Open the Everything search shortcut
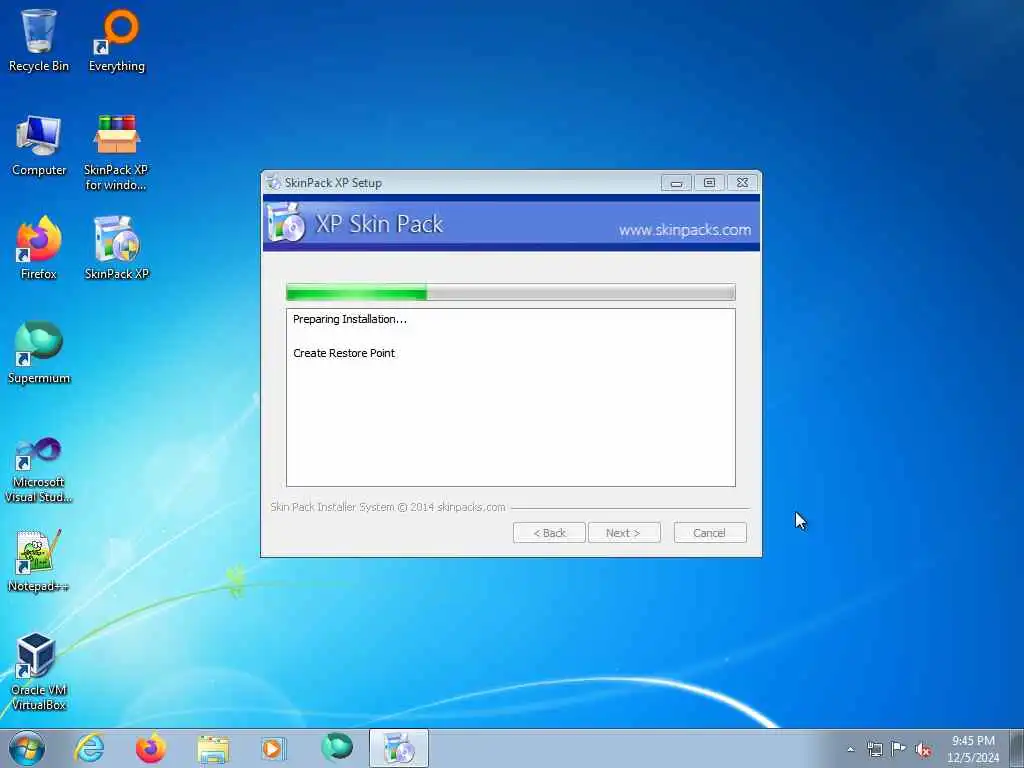The image size is (1024, 768). tap(117, 39)
